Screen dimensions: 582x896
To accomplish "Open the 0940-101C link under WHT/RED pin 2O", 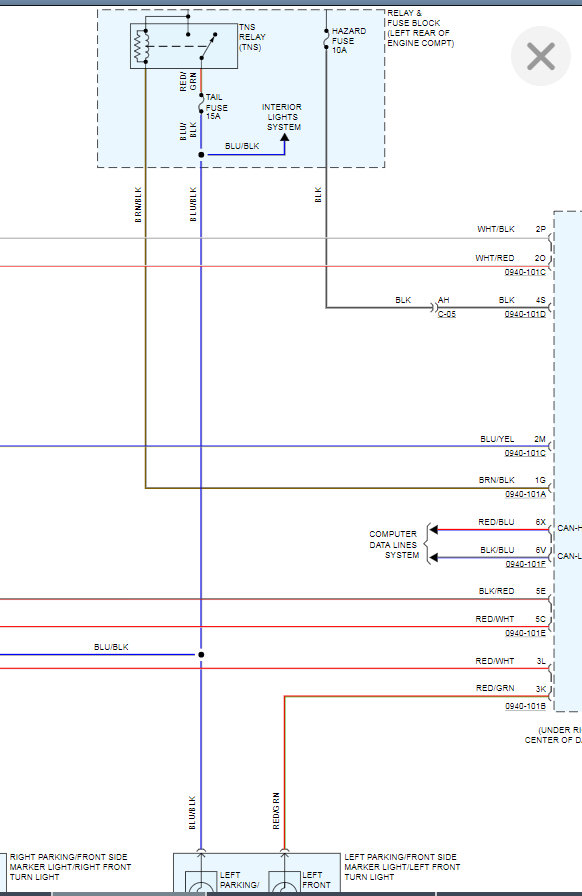I will (525, 272).
